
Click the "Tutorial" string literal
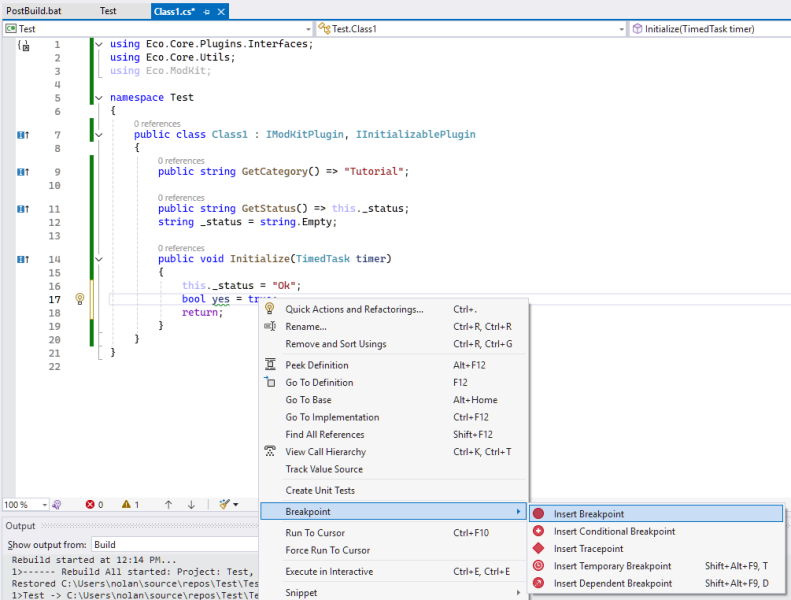click(x=373, y=172)
